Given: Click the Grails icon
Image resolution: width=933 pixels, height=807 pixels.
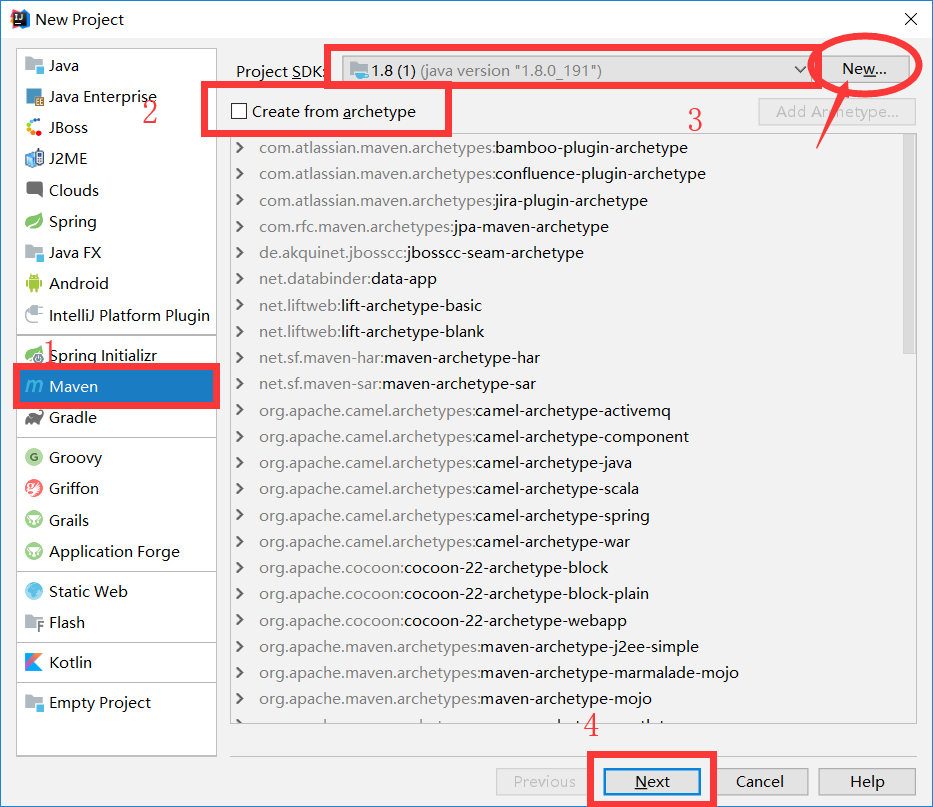Looking at the screenshot, I should pos(34,520).
